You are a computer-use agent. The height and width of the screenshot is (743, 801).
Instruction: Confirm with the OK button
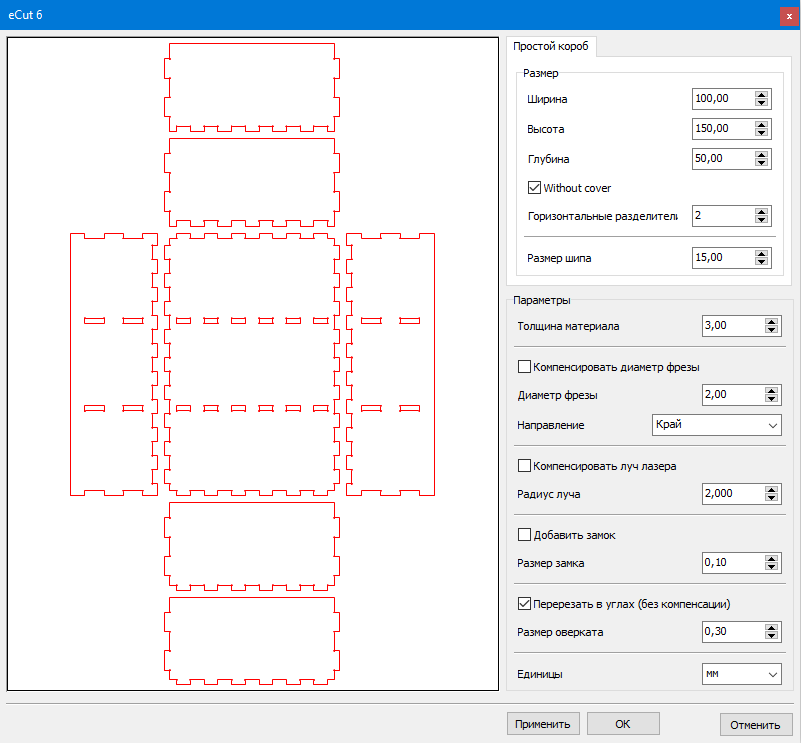[x=623, y=724]
